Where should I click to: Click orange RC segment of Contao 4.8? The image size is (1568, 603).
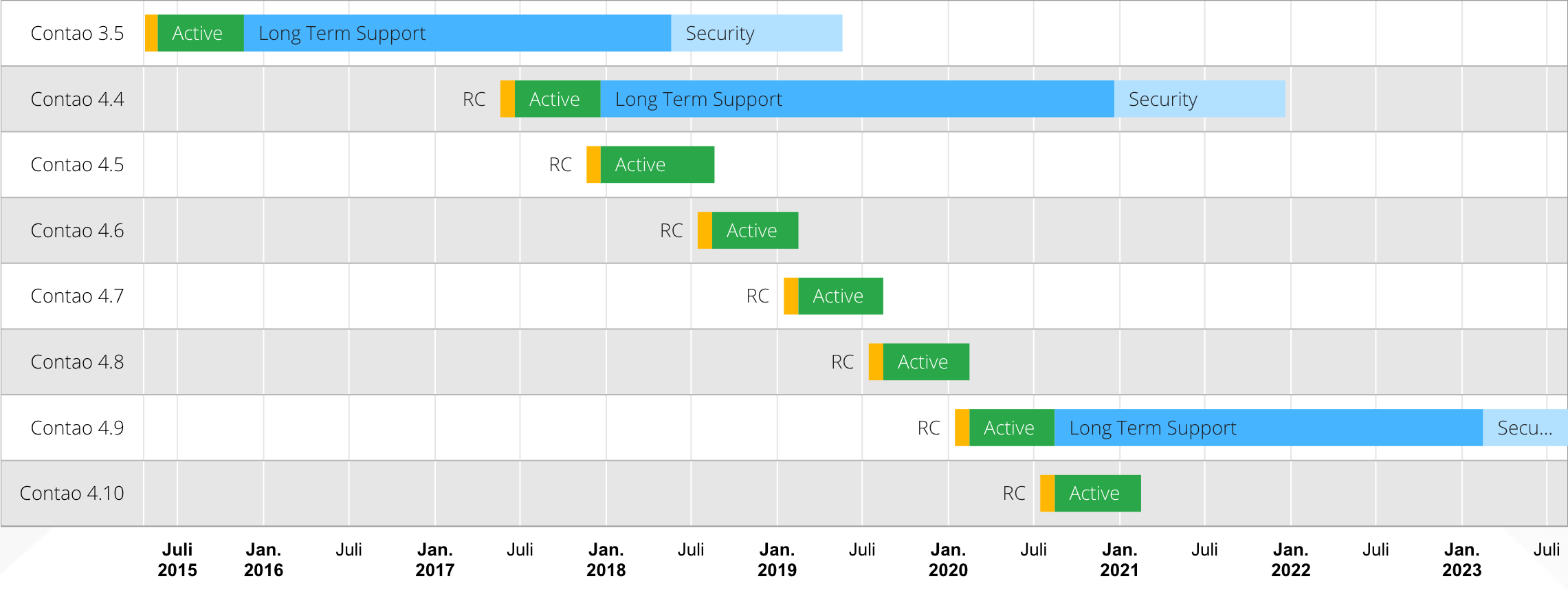pyautogui.click(x=876, y=362)
